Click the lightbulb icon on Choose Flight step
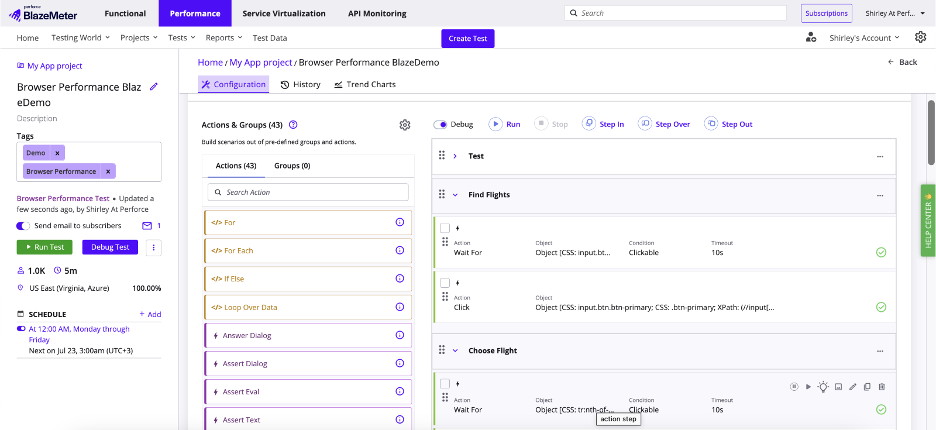The image size is (936, 430). coord(823,386)
